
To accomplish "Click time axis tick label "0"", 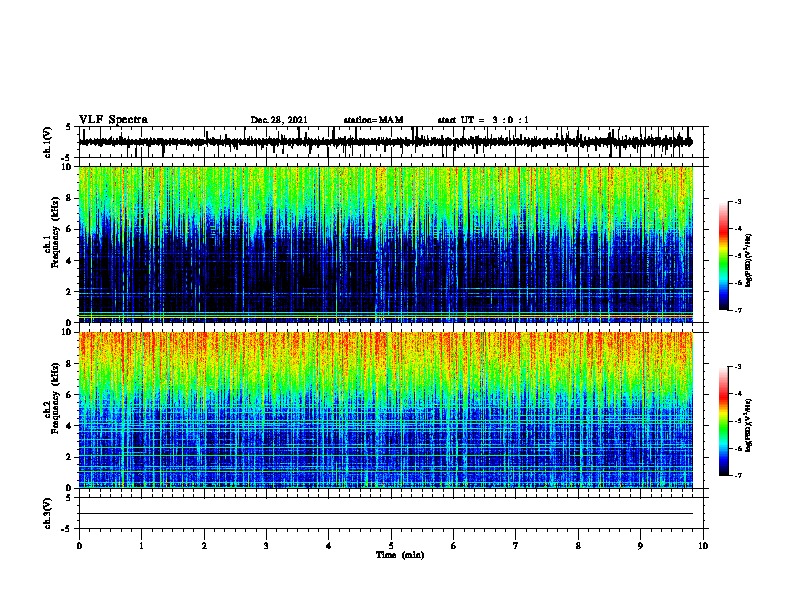I will pos(79,546).
